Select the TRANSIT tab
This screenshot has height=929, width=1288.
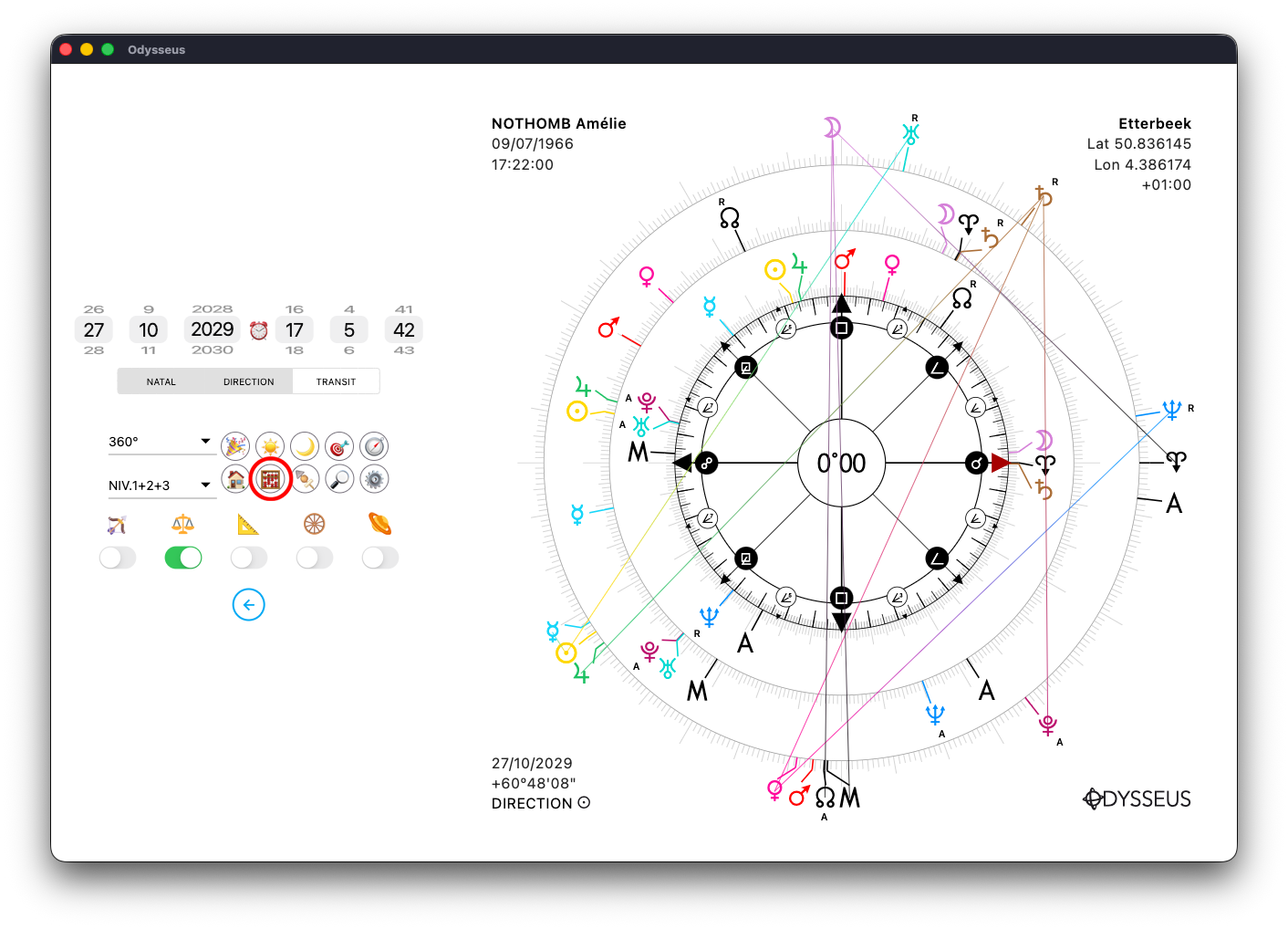(336, 381)
